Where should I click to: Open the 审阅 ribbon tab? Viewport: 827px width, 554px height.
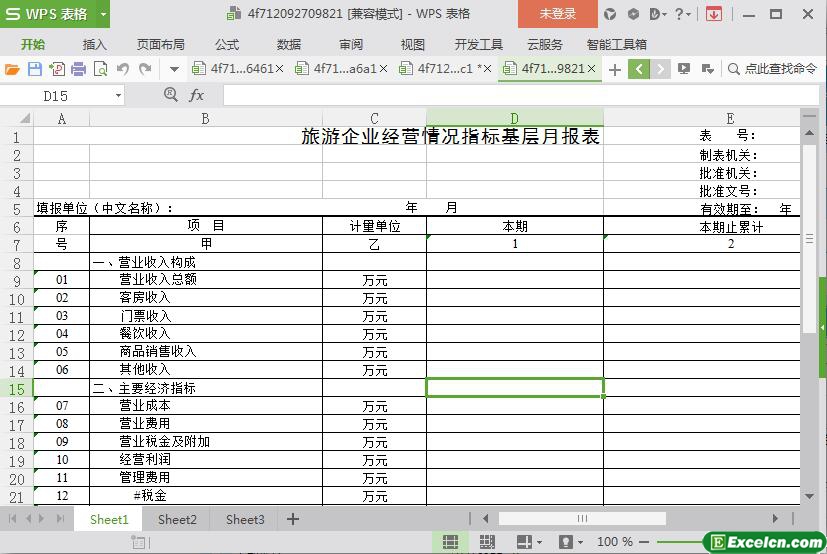pos(351,44)
